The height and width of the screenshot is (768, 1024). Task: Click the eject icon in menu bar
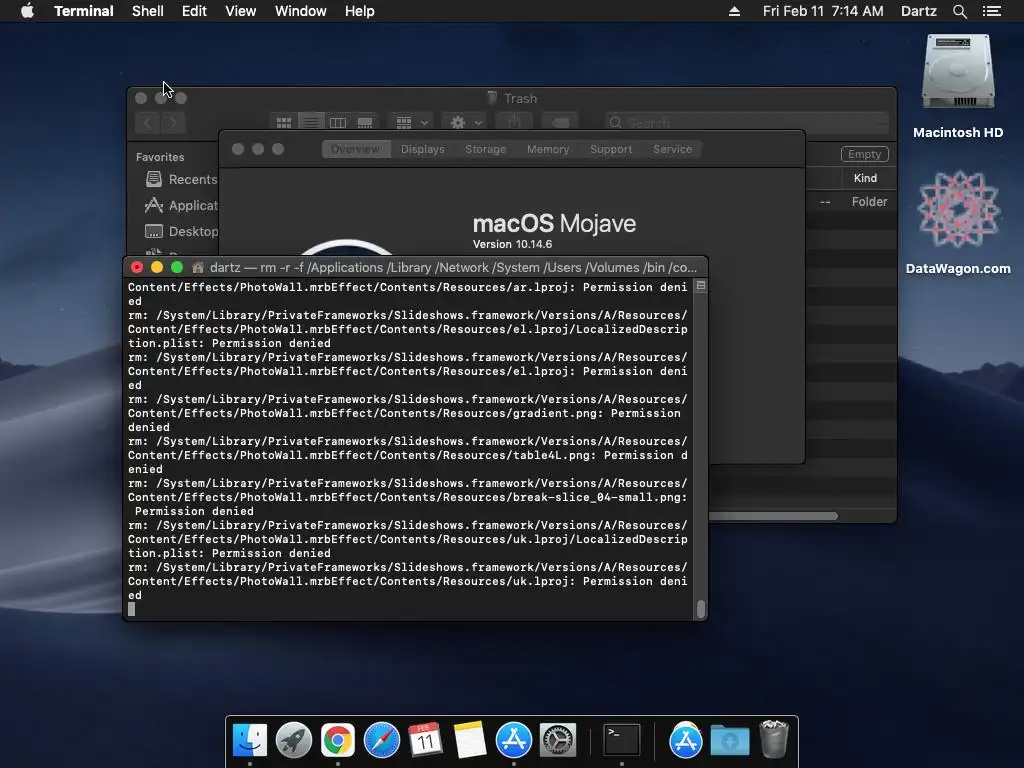[734, 11]
